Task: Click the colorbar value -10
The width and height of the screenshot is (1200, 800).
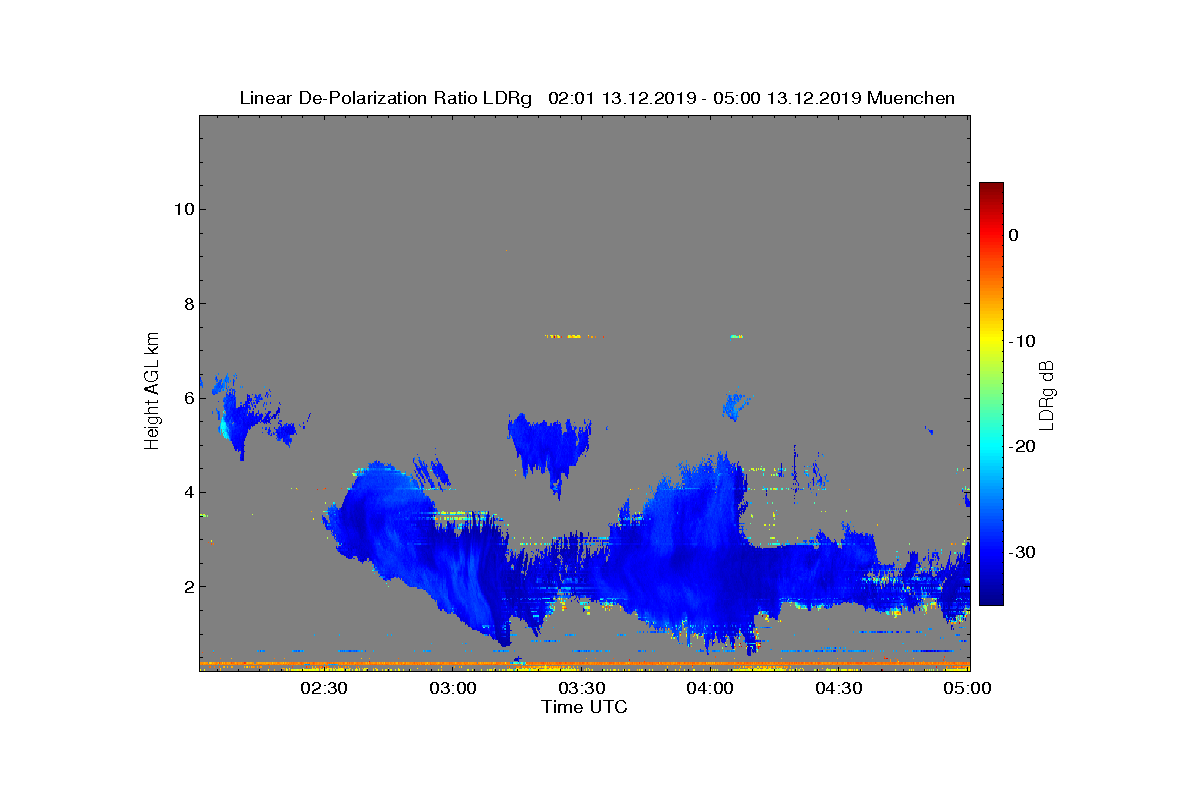Action: [x=1021, y=341]
